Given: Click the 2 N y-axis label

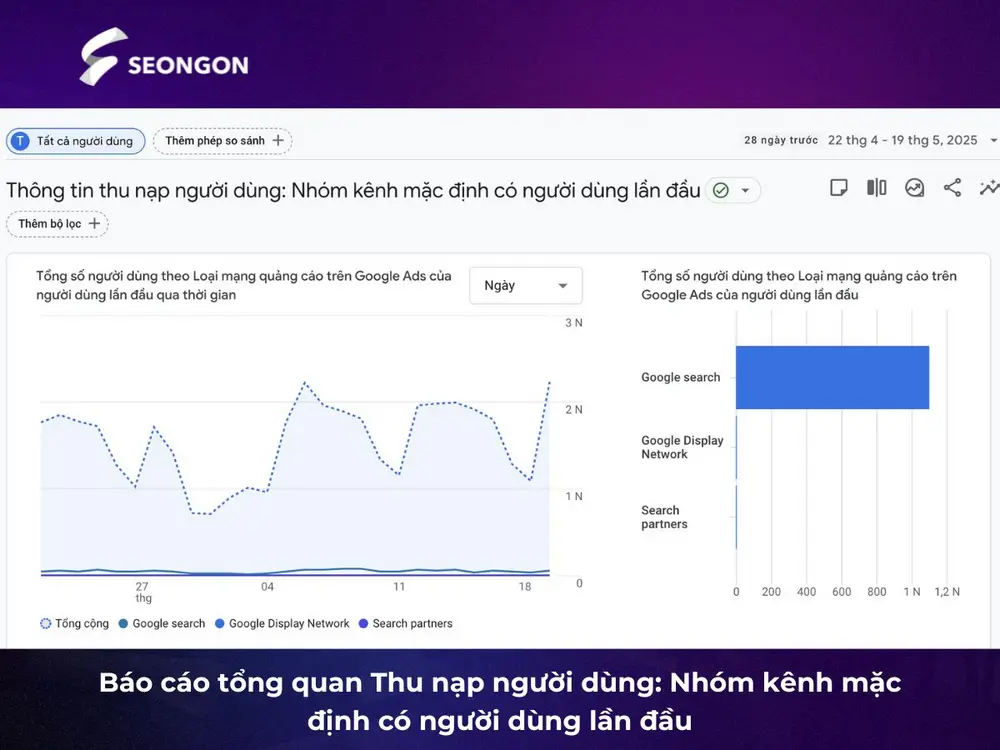Looking at the screenshot, I should 573,409.
